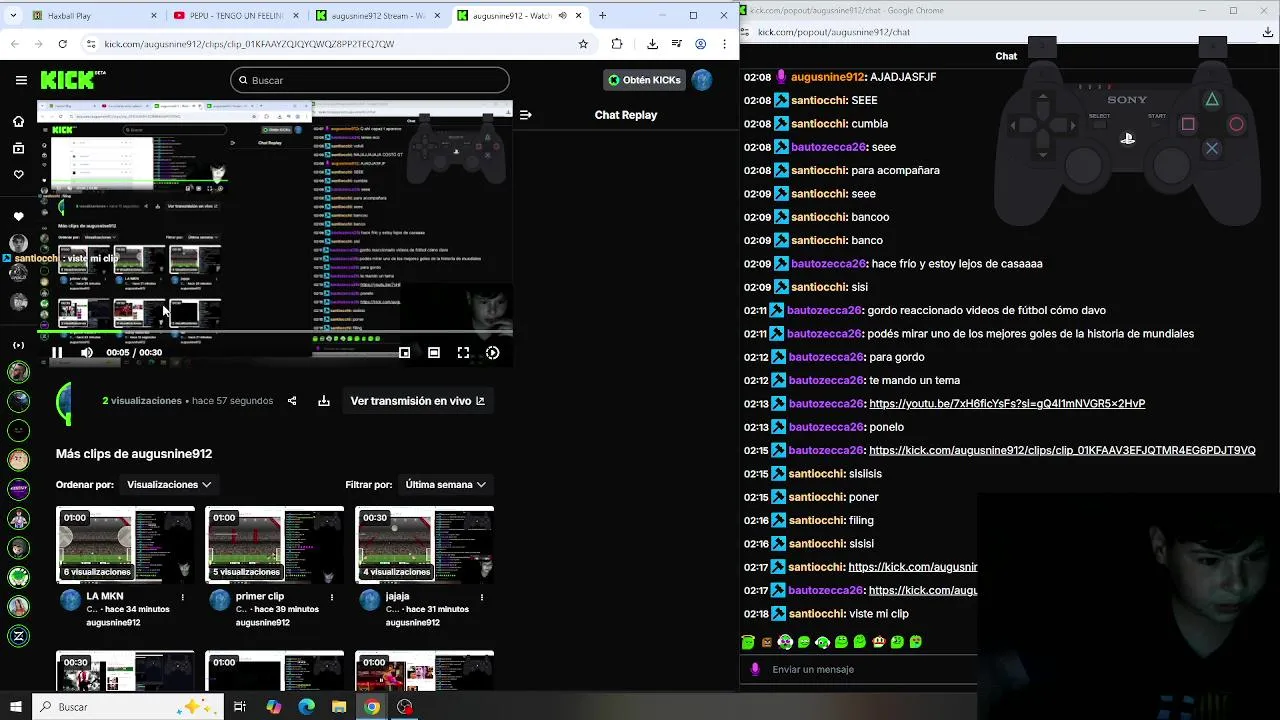Switch to augusnine912 Stream tab
Image resolution: width=1280 pixels, height=720 pixels.
pyautogui.click(x=377, y=15)
